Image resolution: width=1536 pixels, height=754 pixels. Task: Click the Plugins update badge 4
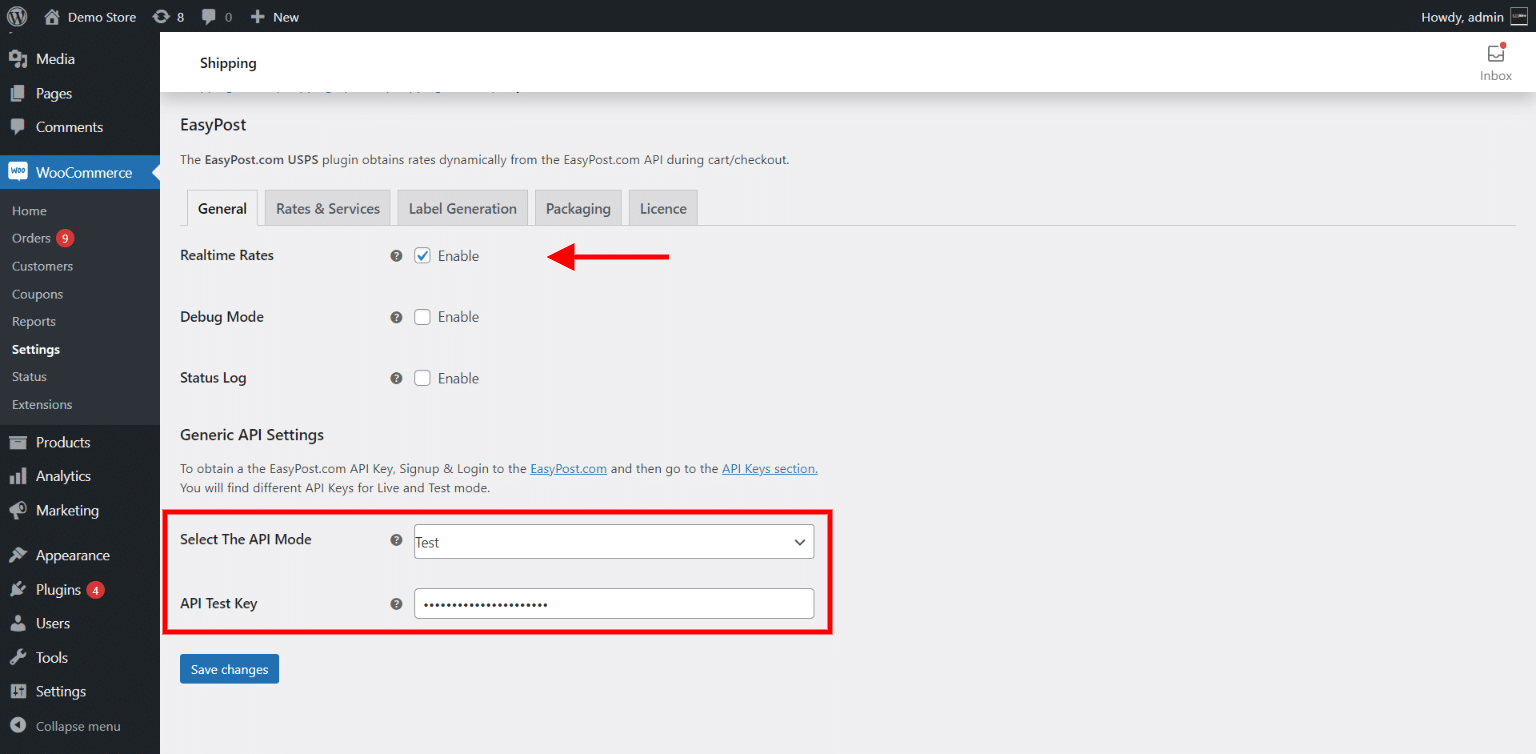[x=95, y=590]
